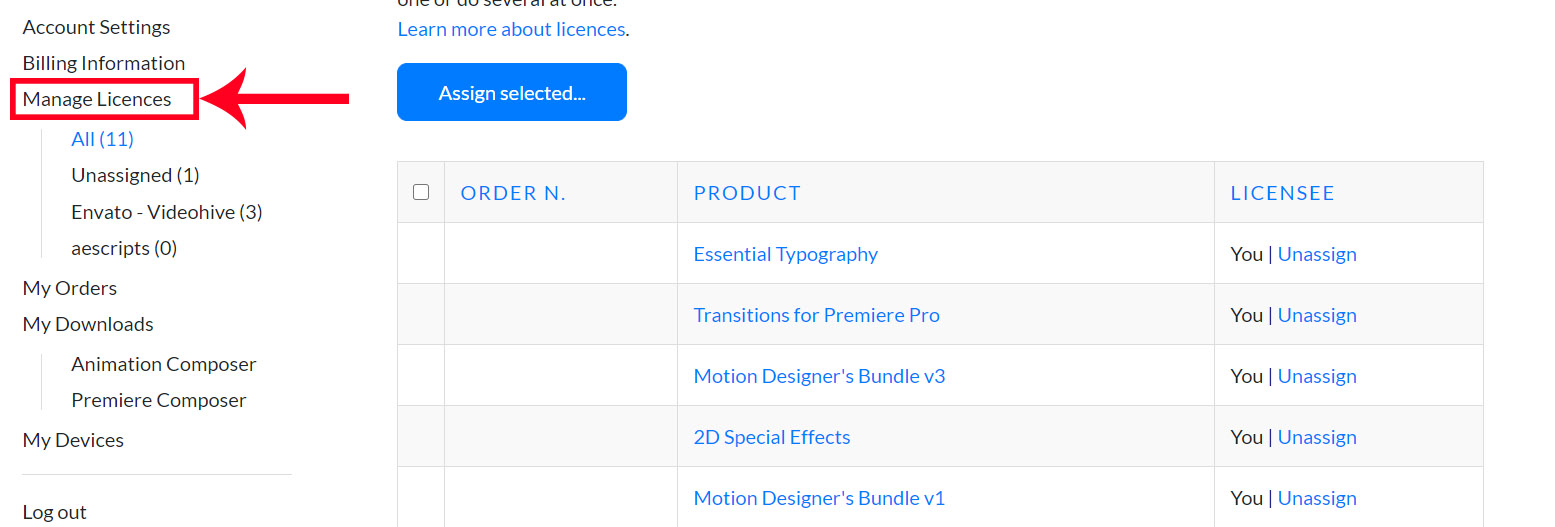The image size is (1555, 527).
Task: Open Motion Designer's Bundle v3 link
Action: [x=819, y=376]
